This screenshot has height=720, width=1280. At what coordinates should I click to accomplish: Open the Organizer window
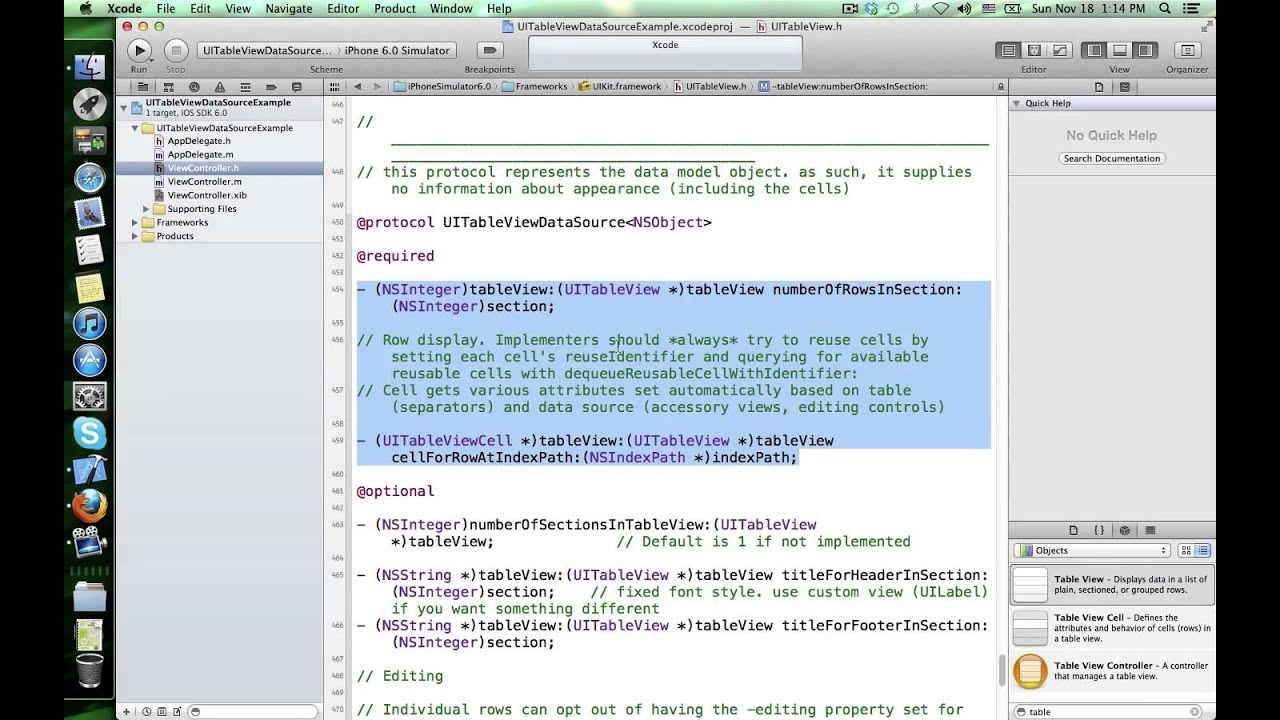[x=1188, y=50]
